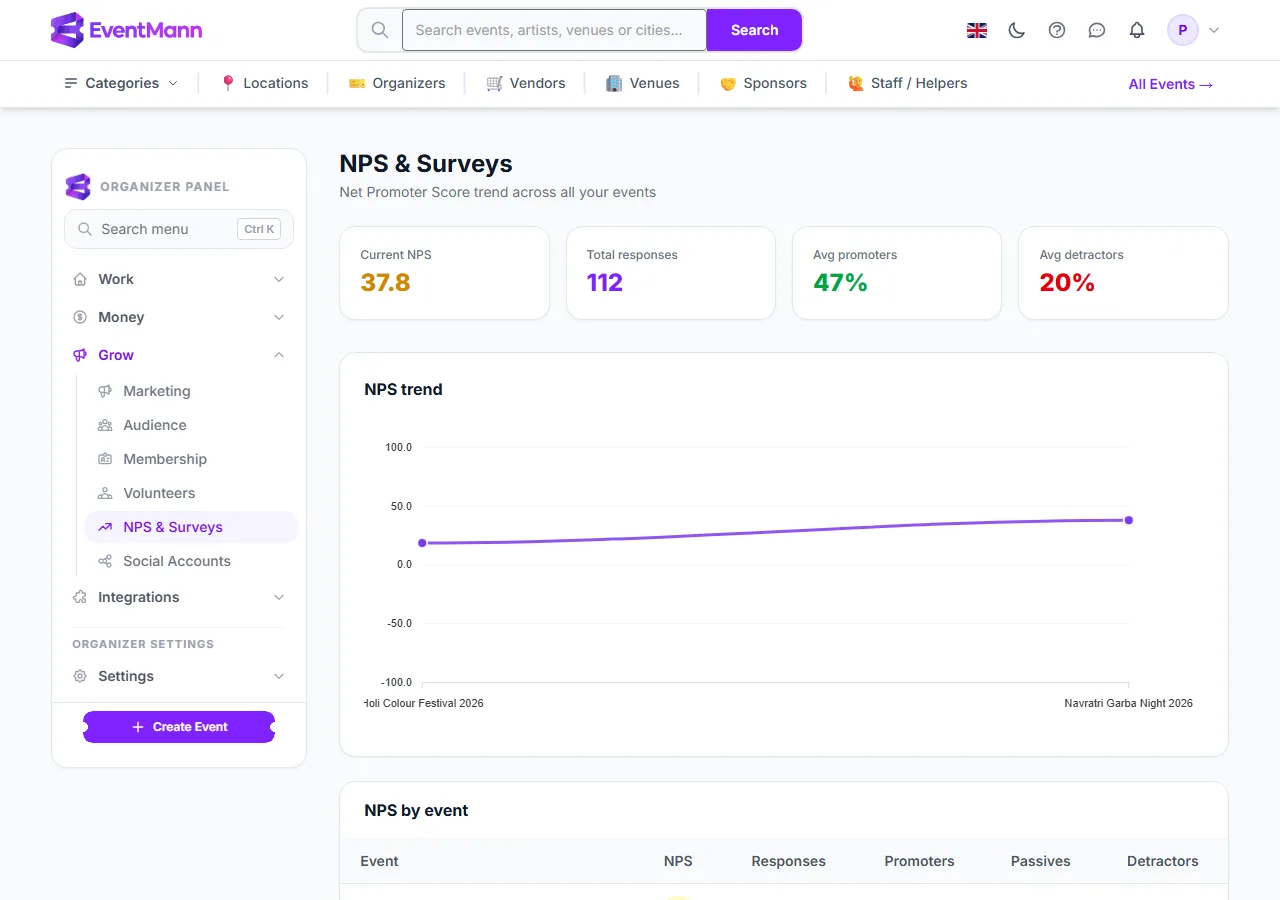The height and width of the screenshot is (900, 1280).
Task: Open the help question mark icon
Action: coord(1057,30)
